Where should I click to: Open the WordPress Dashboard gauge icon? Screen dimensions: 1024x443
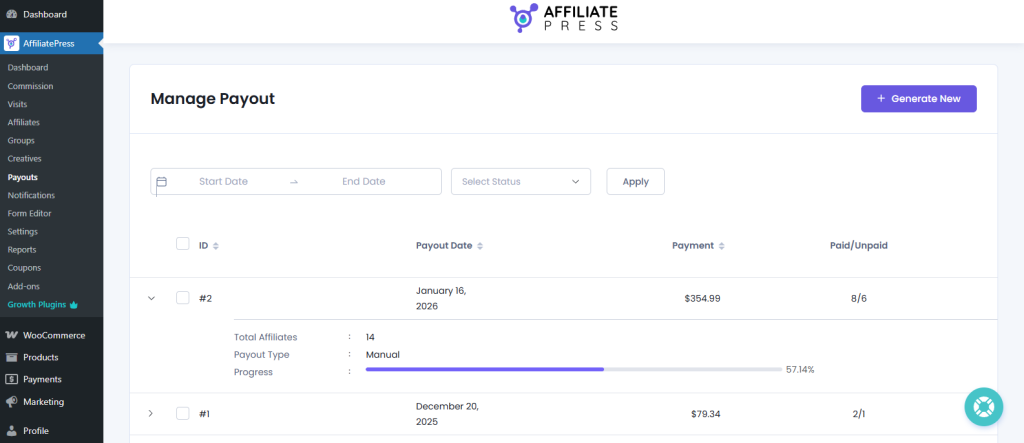[12, 14]
